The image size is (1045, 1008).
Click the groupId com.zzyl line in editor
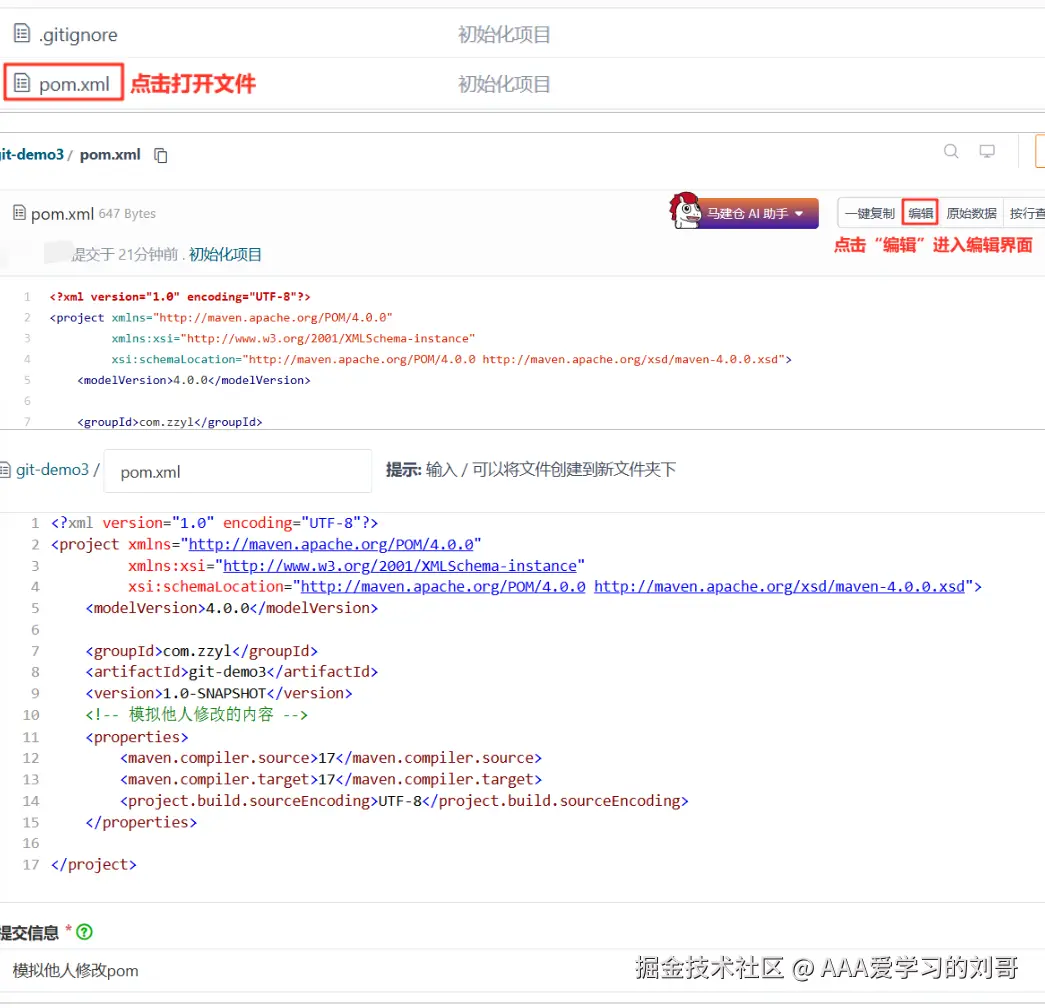[x=201, y=651]
